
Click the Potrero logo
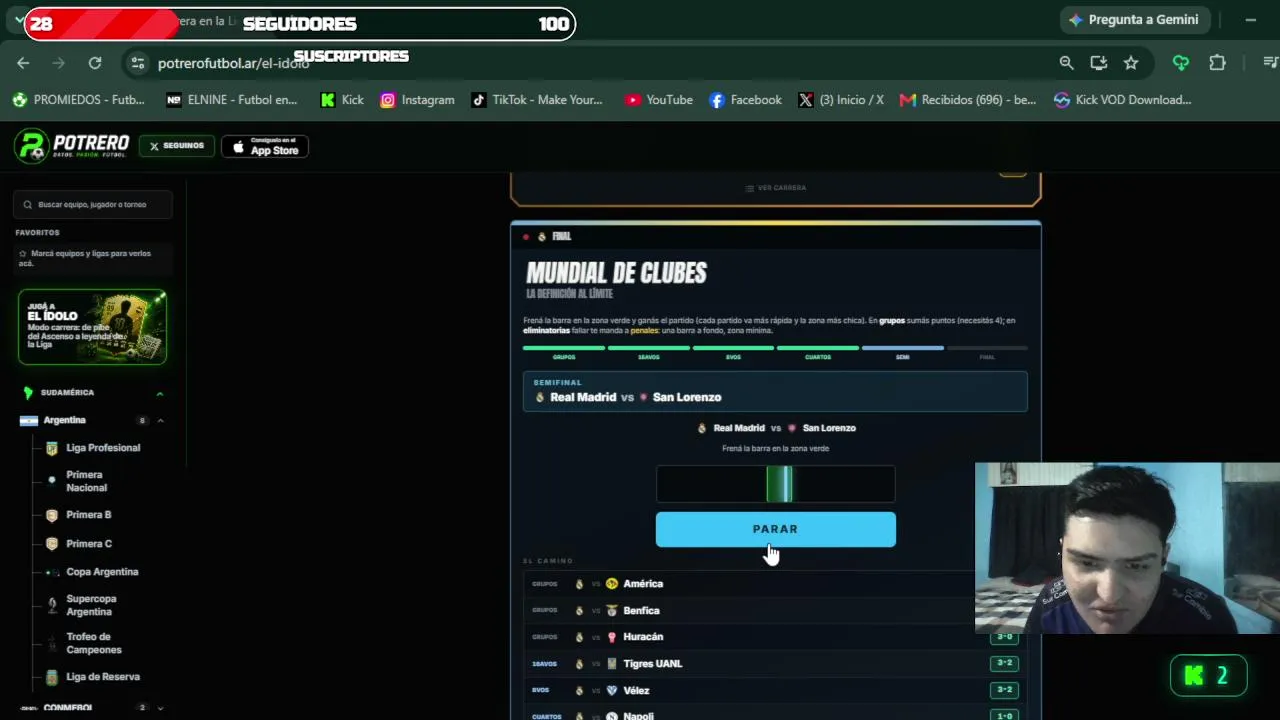pos(72,146)
